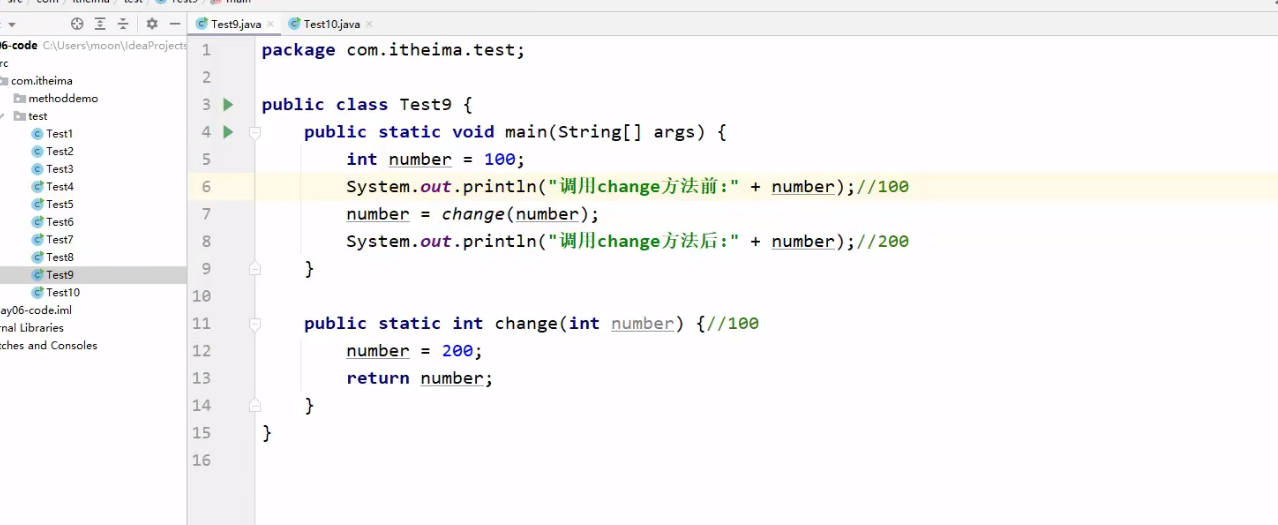Select Test8 class in project tree
The height and width of the screenshot is (525, 1278).
tap(60, 258)
